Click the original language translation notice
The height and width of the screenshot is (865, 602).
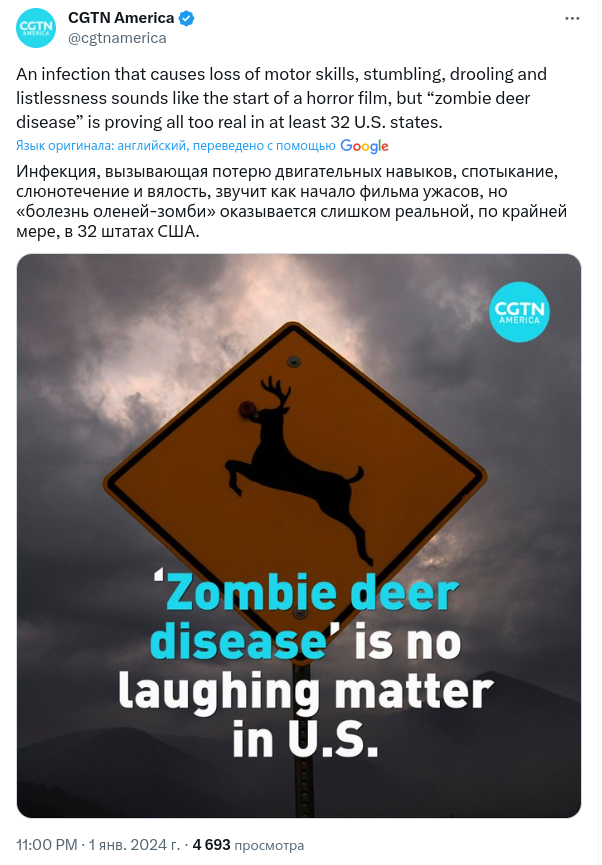tap(175, 146)
